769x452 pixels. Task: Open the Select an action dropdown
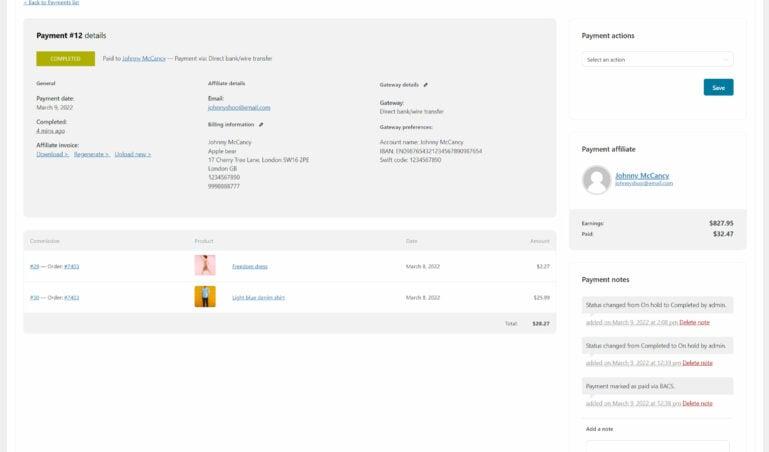(x=657, y=59)
